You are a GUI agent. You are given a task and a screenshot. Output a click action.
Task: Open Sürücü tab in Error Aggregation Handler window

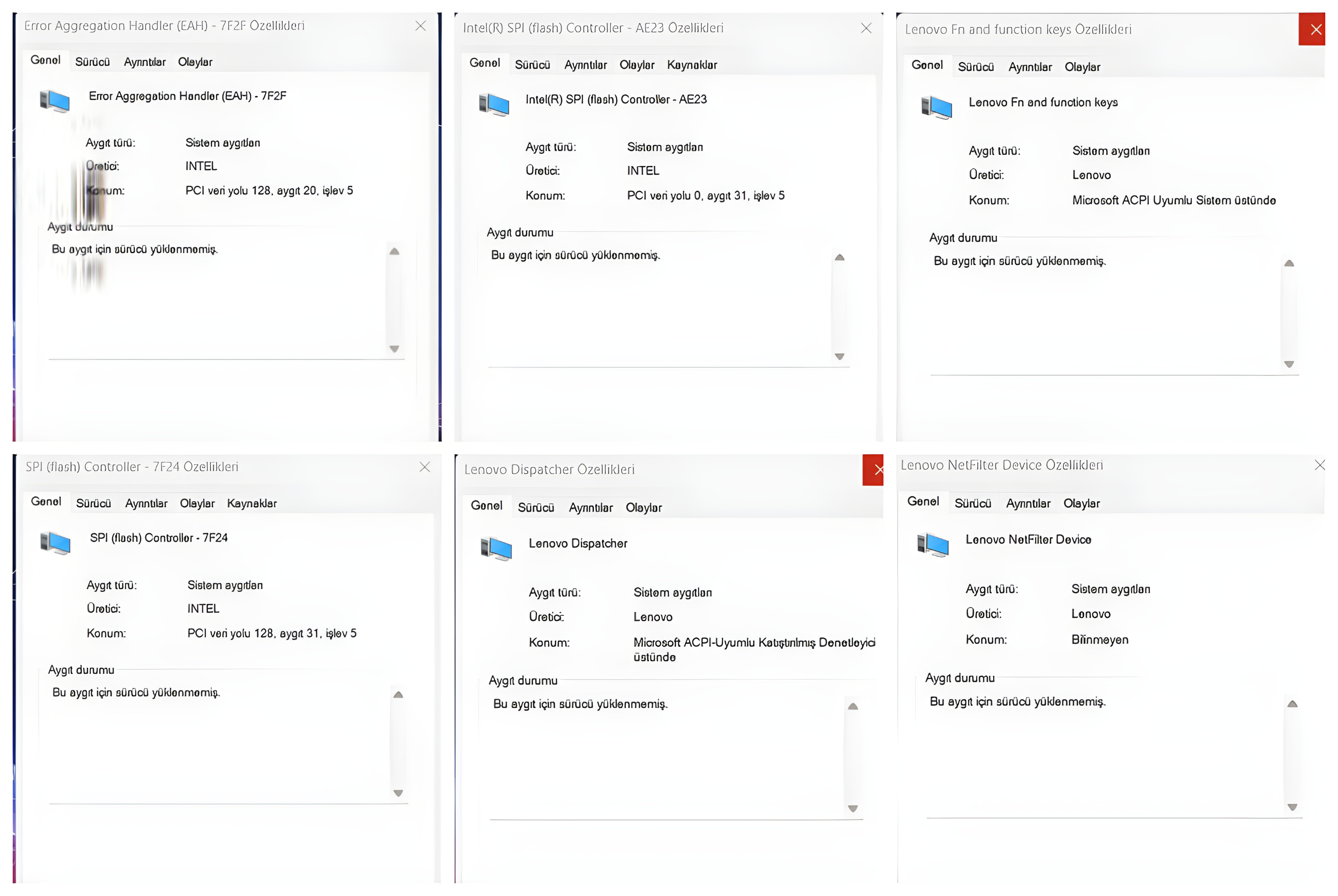coord(93,62)
